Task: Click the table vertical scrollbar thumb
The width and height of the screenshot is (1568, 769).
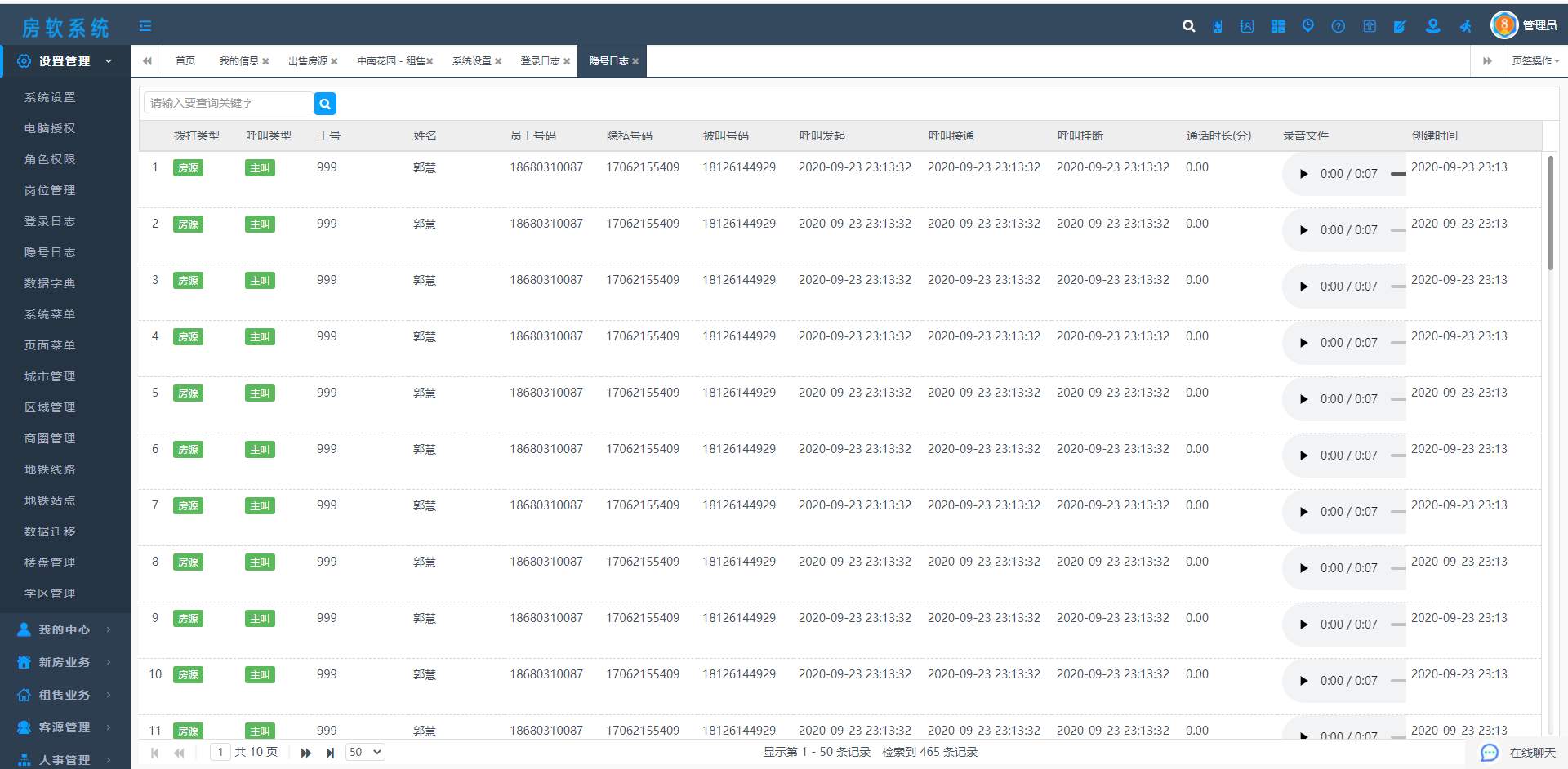Action: point(1550,212)
